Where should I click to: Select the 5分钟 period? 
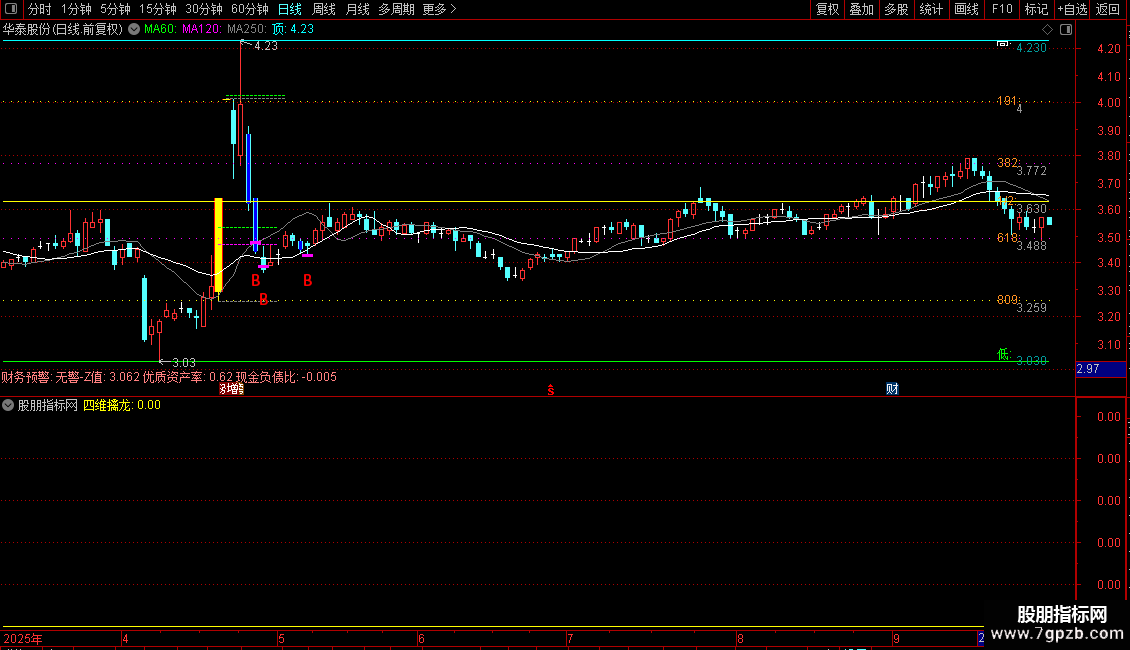pos(115,9)
